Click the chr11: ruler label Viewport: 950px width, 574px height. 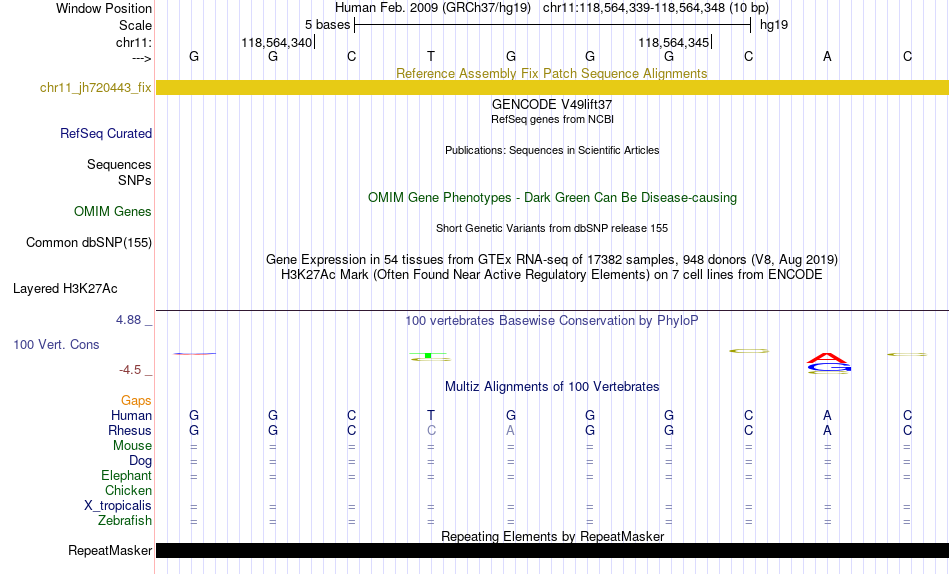[x=134, y=42]
